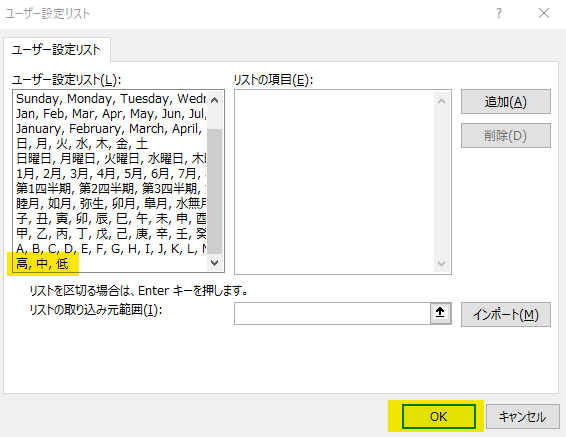Image resolution: width=566 pixels, height=437 pixels.
Task: Select the 第1四半期 list entry
Action: 111,189
